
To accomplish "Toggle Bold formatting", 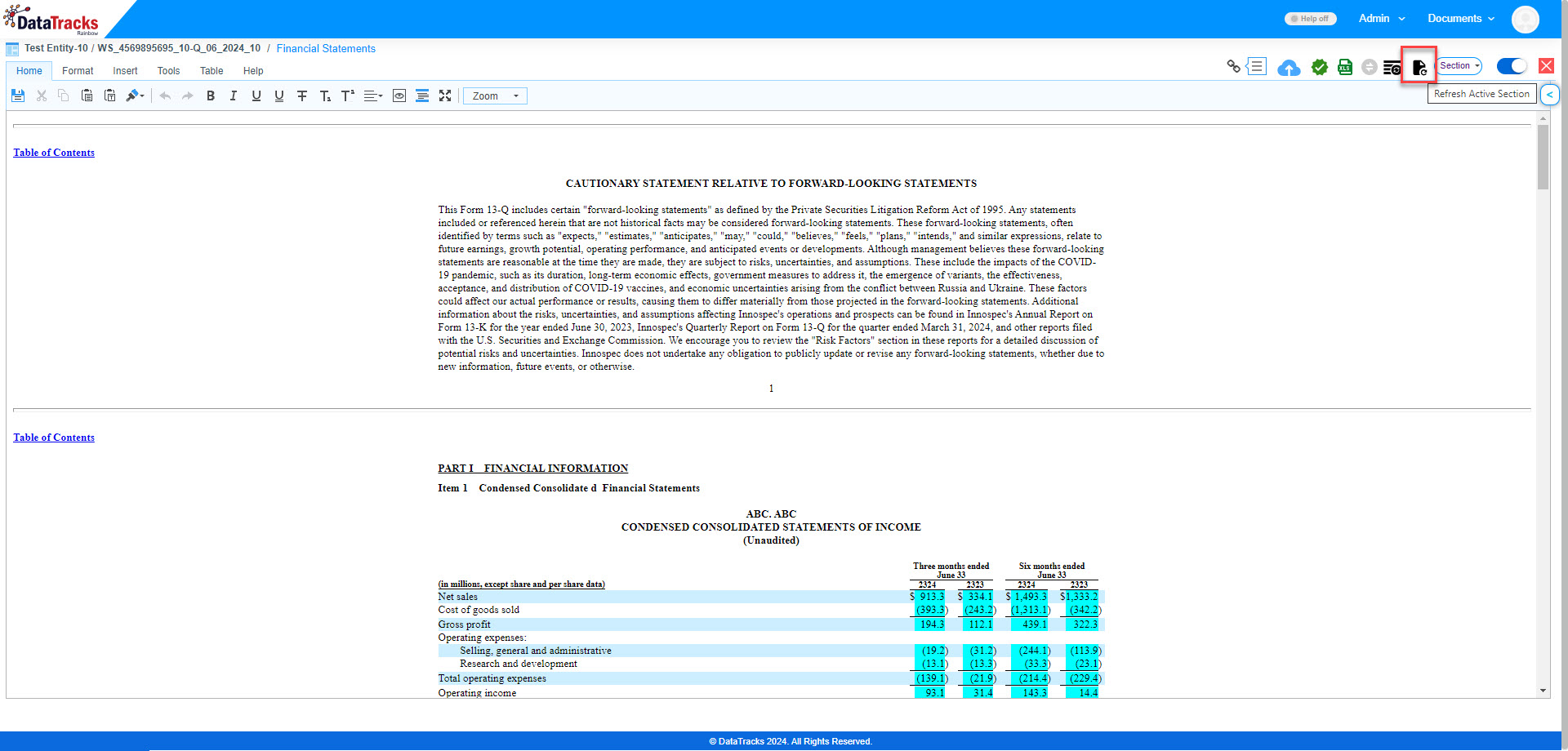I will (x=211, y=96).
